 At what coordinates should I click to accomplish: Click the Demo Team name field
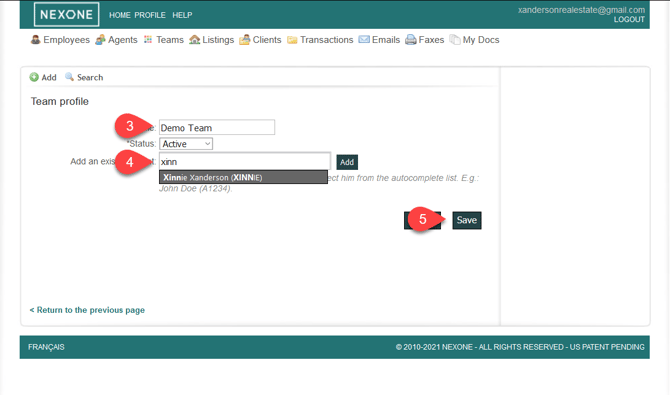click(217, 127)
